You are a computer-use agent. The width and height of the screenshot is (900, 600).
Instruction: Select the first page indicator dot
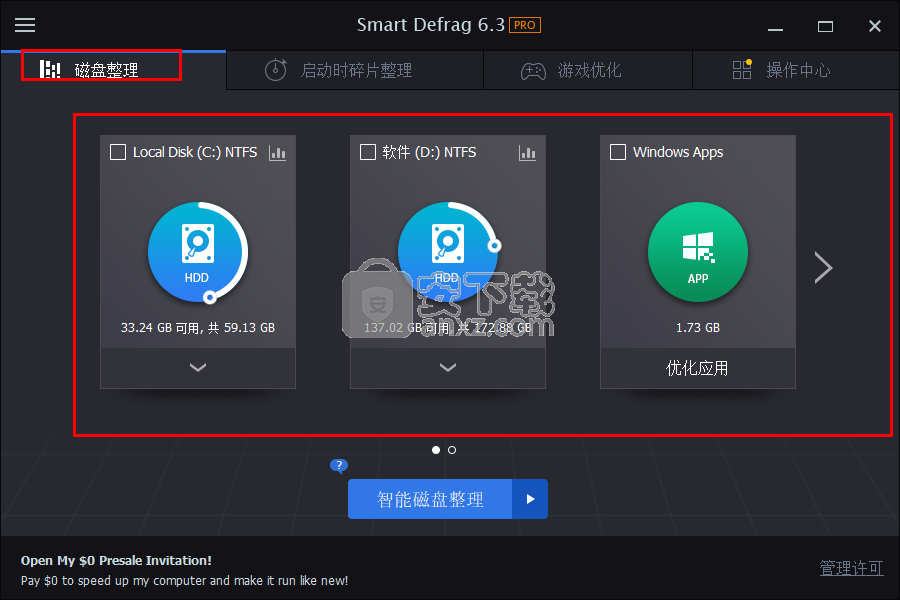click(436, 450)
